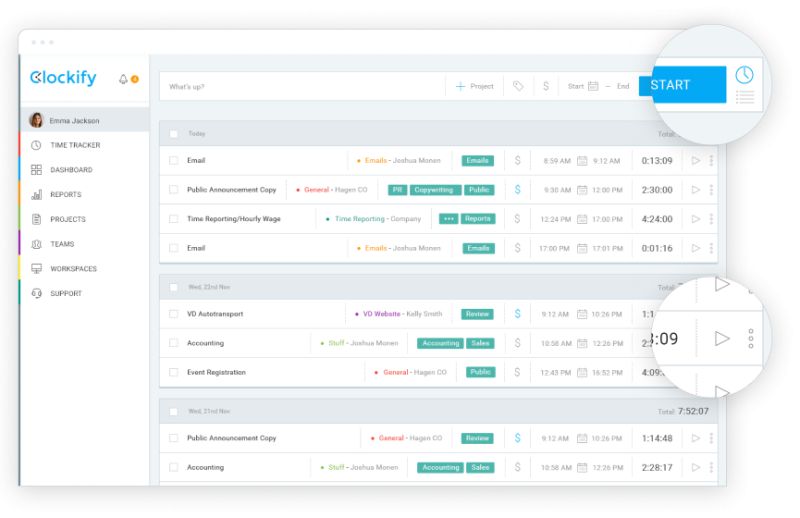Toggle billable on VD Autotransport entry
Viewport: 800px width, 518px height.
tap(517, 314)
